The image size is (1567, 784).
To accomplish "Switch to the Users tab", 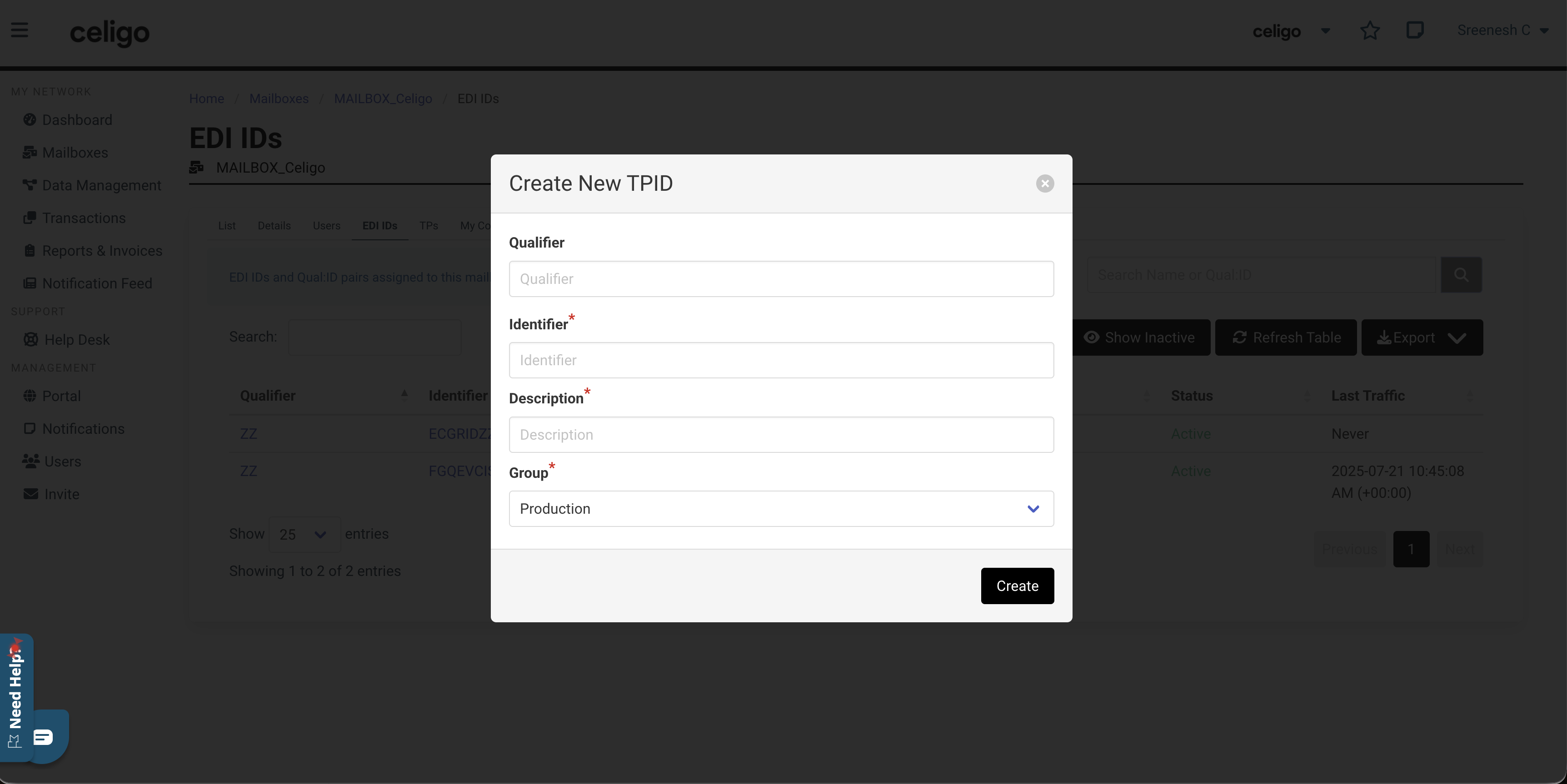I will (327, 226).
